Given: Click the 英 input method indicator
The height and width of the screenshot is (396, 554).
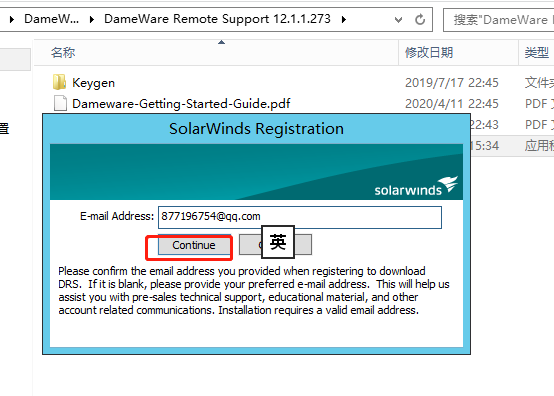Looking at the screenshot, I should [x=278, y=242].
